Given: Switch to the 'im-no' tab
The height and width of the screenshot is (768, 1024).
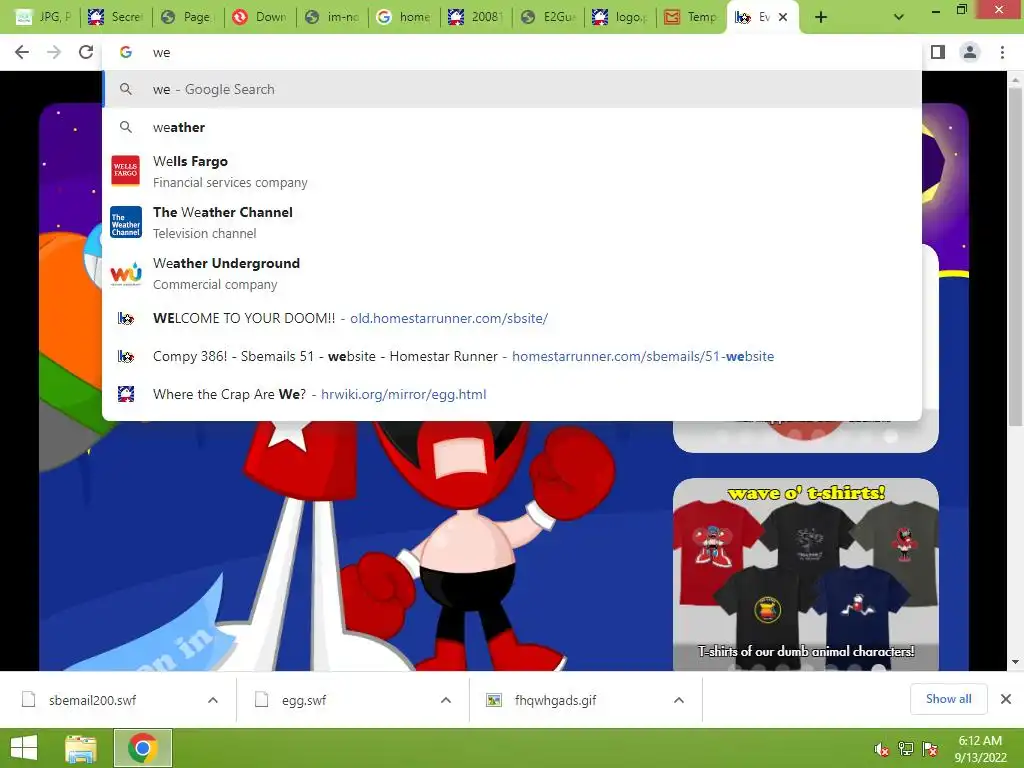Looking at the screenshot, I should point(332,17).
